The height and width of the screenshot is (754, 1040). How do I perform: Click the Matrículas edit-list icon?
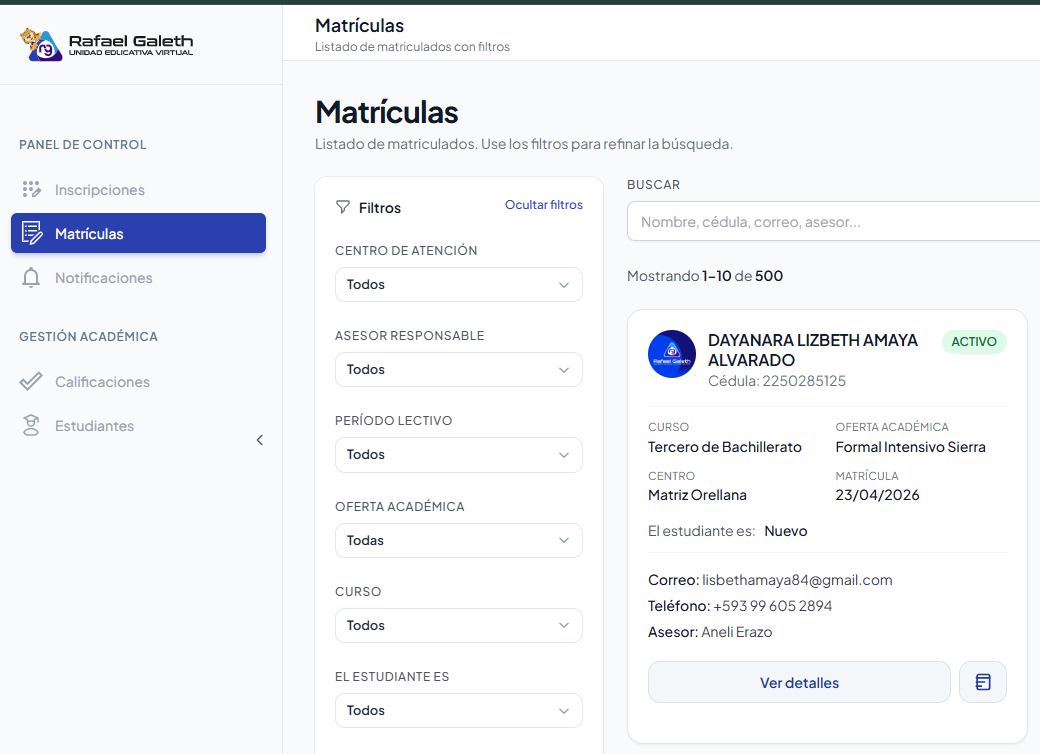pos(32,233)
